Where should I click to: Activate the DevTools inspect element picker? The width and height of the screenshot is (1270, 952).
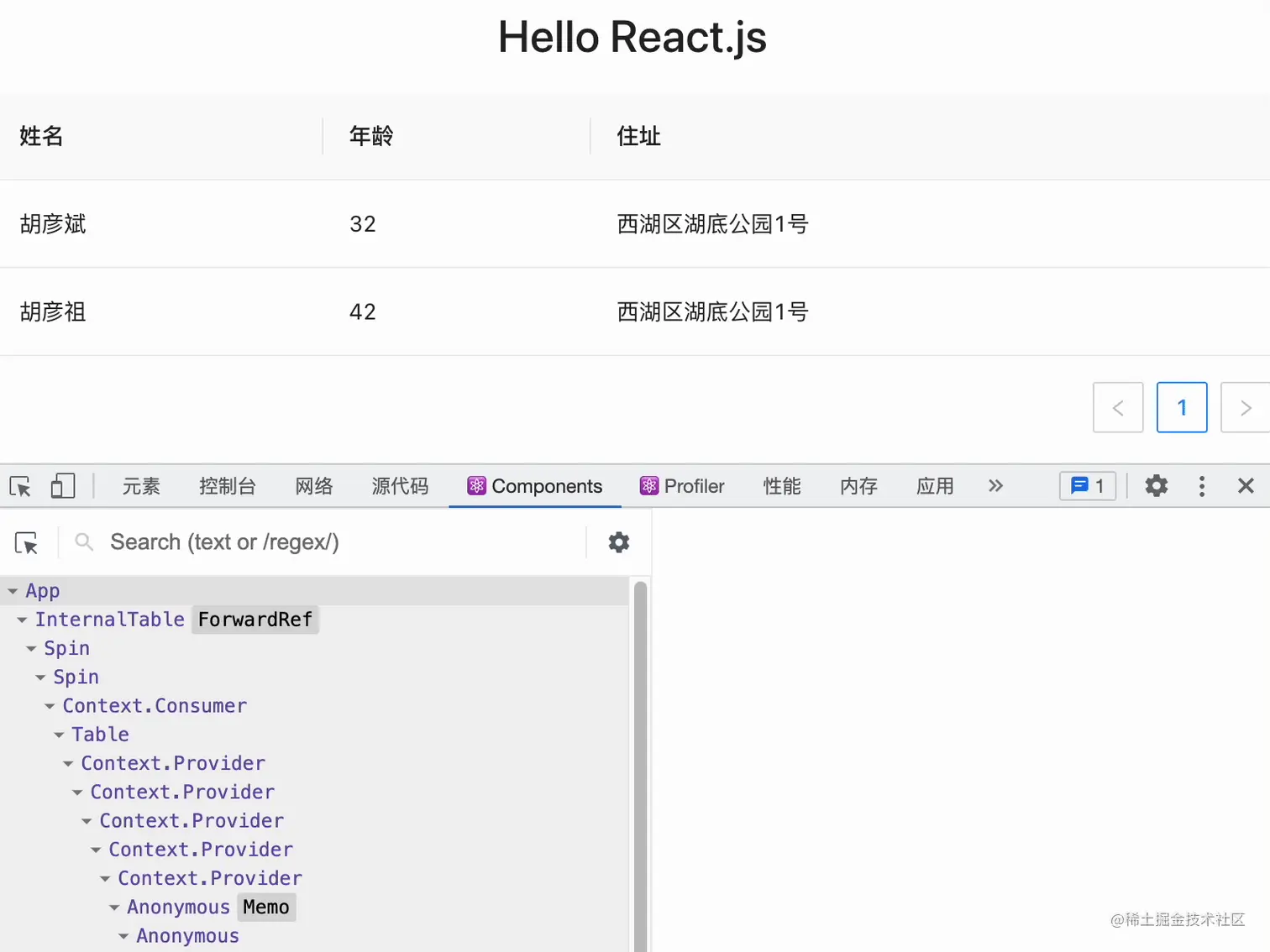20,486
